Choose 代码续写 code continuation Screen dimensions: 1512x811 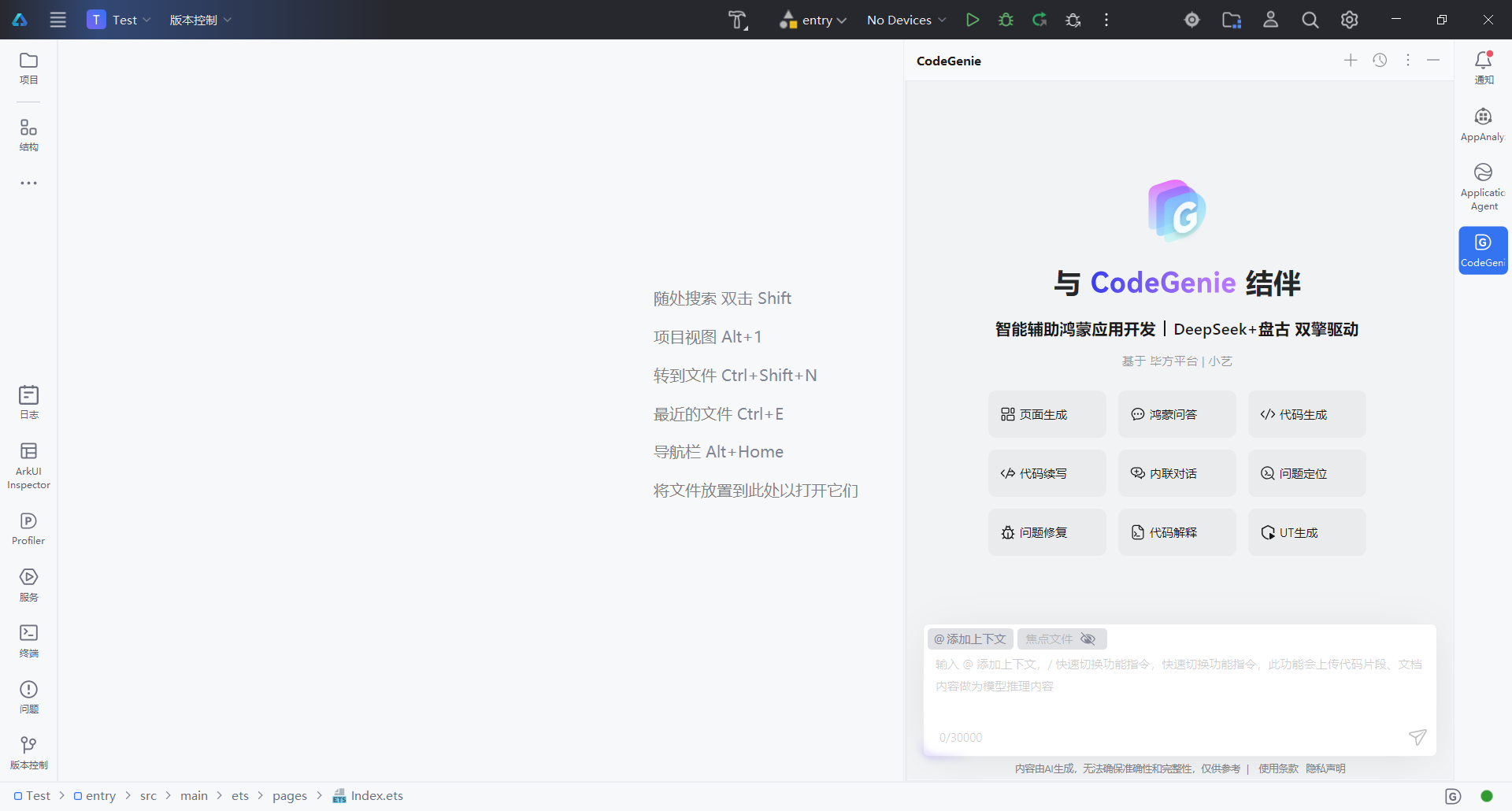click(1047, 473)
